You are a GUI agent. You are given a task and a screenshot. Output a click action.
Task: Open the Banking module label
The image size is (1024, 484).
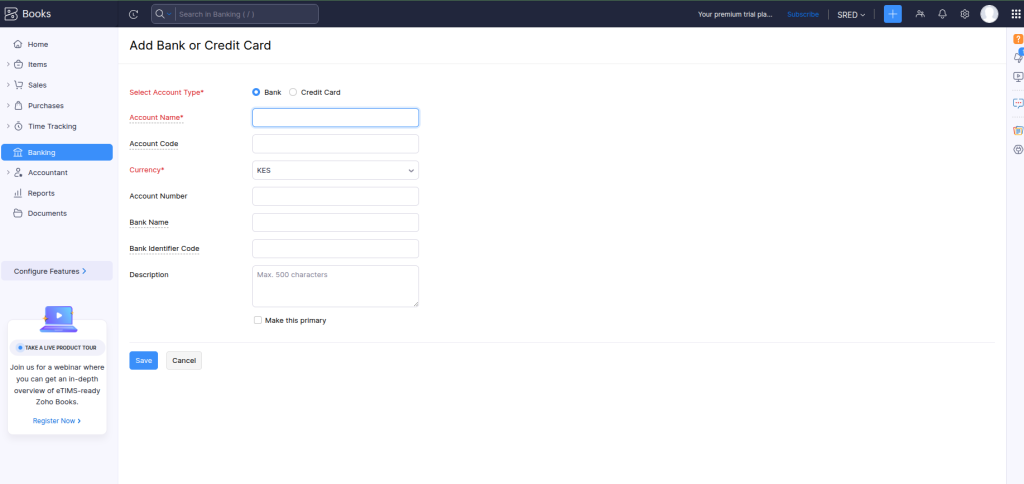pos(41,152)
